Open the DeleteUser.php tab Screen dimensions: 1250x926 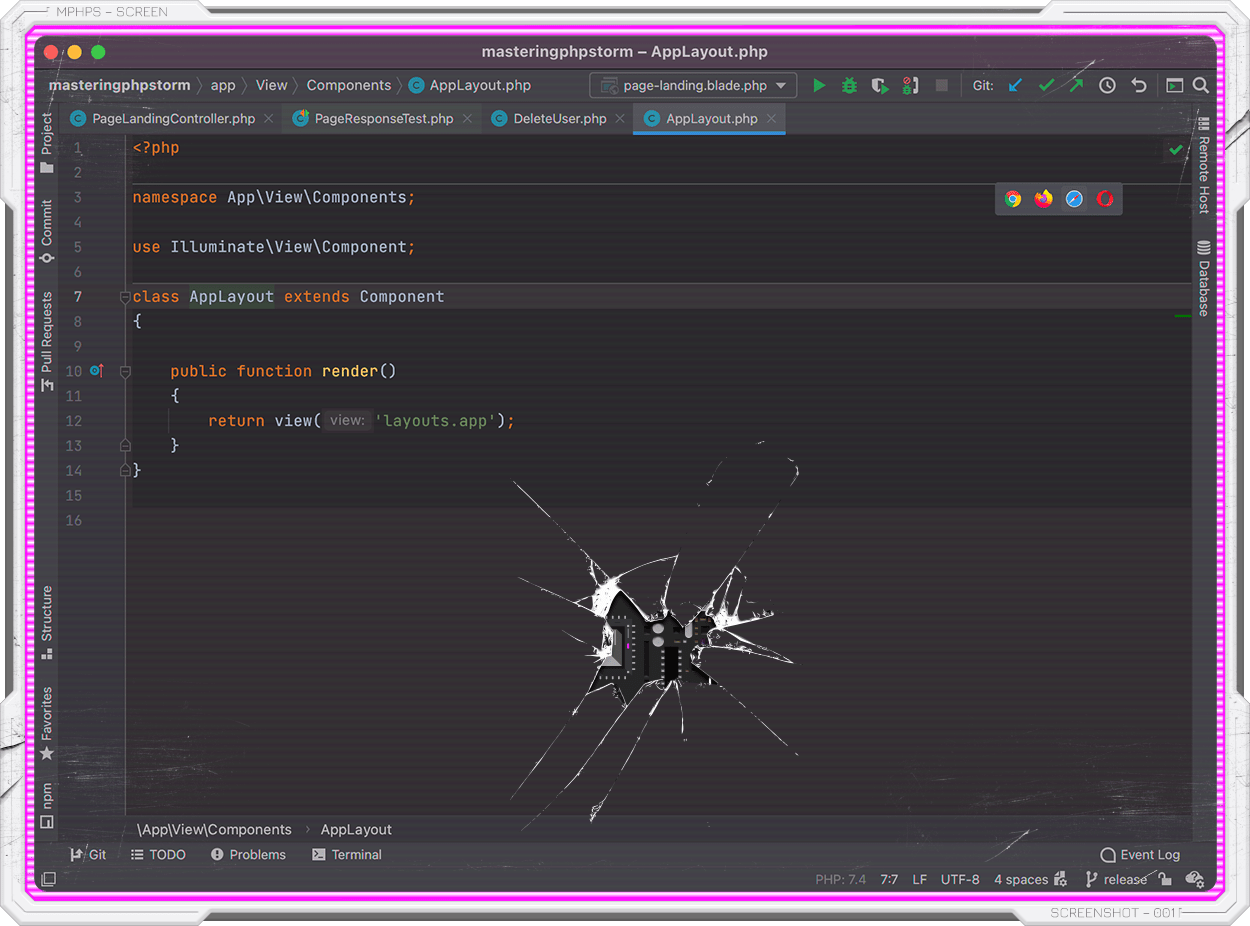pyautogui.click(x=548, y=118)
